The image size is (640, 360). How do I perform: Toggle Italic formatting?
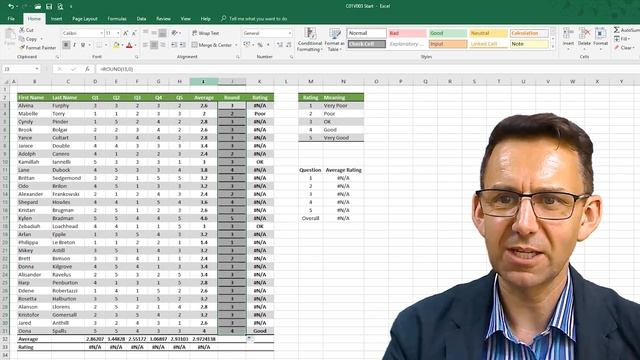pyautogui.click(x=74, y=45)
